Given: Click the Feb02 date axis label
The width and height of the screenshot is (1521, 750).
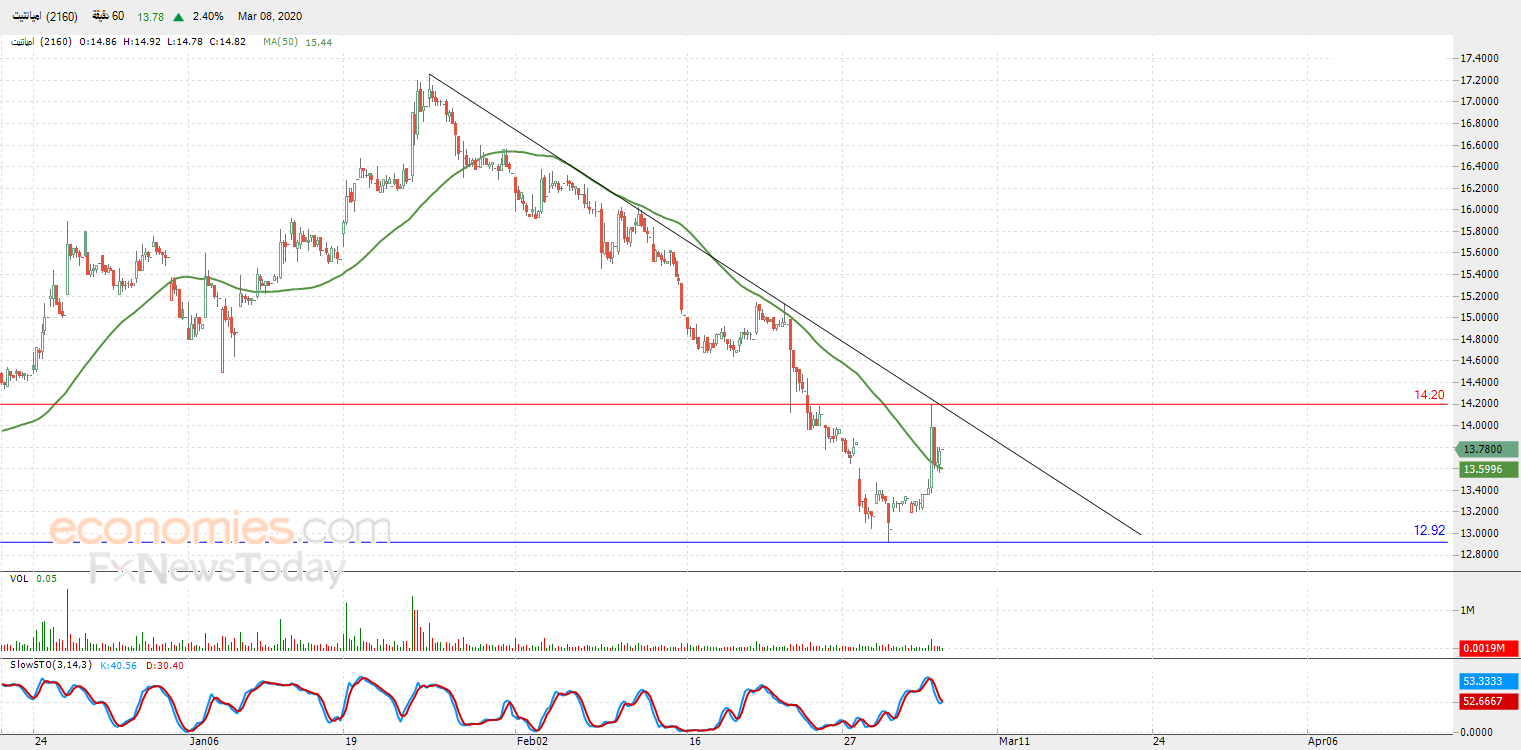Looking at the screenshot, I should [532, 741].
